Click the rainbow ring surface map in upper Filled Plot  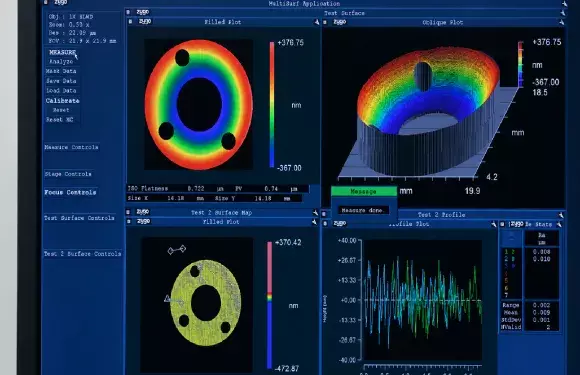(x=199, y=105)
